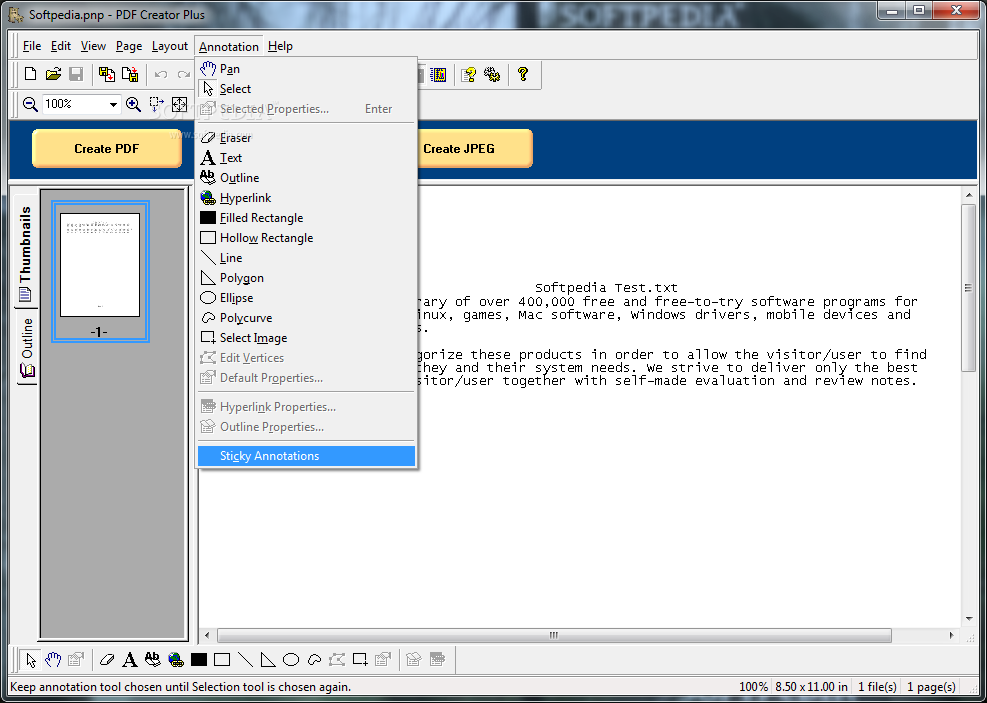Image resolution: width=987 pixels, height=703 pixels.
Task: Select the Eraser tool in bottom toolbar
Action: 108,660
